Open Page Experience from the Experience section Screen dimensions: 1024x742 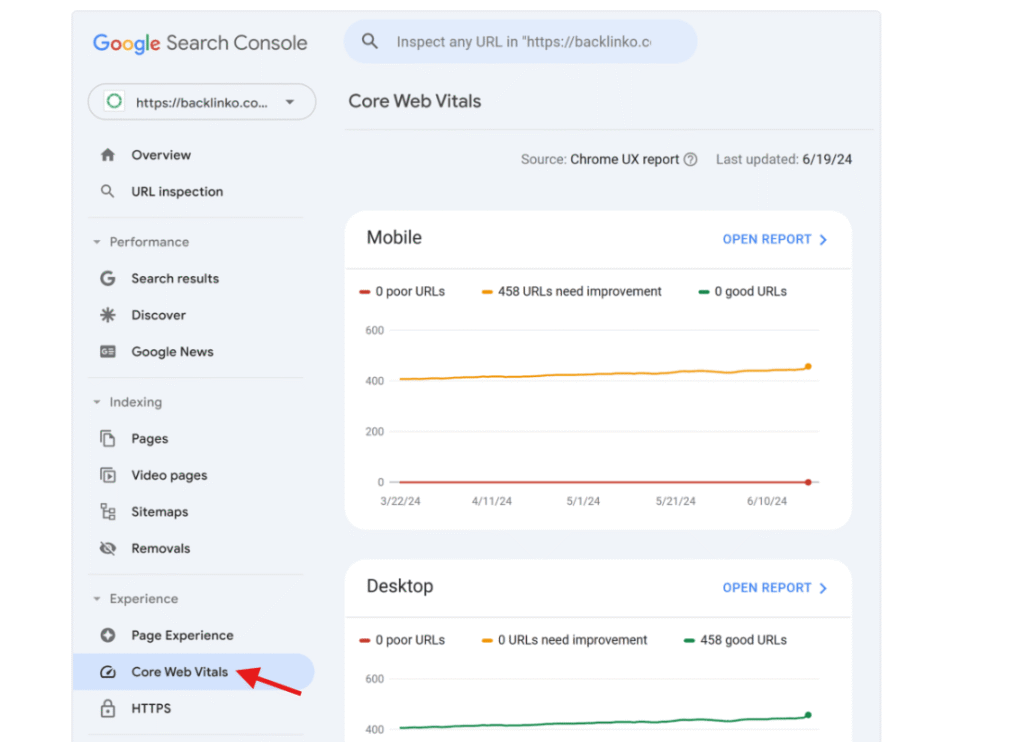click(182, 635)
